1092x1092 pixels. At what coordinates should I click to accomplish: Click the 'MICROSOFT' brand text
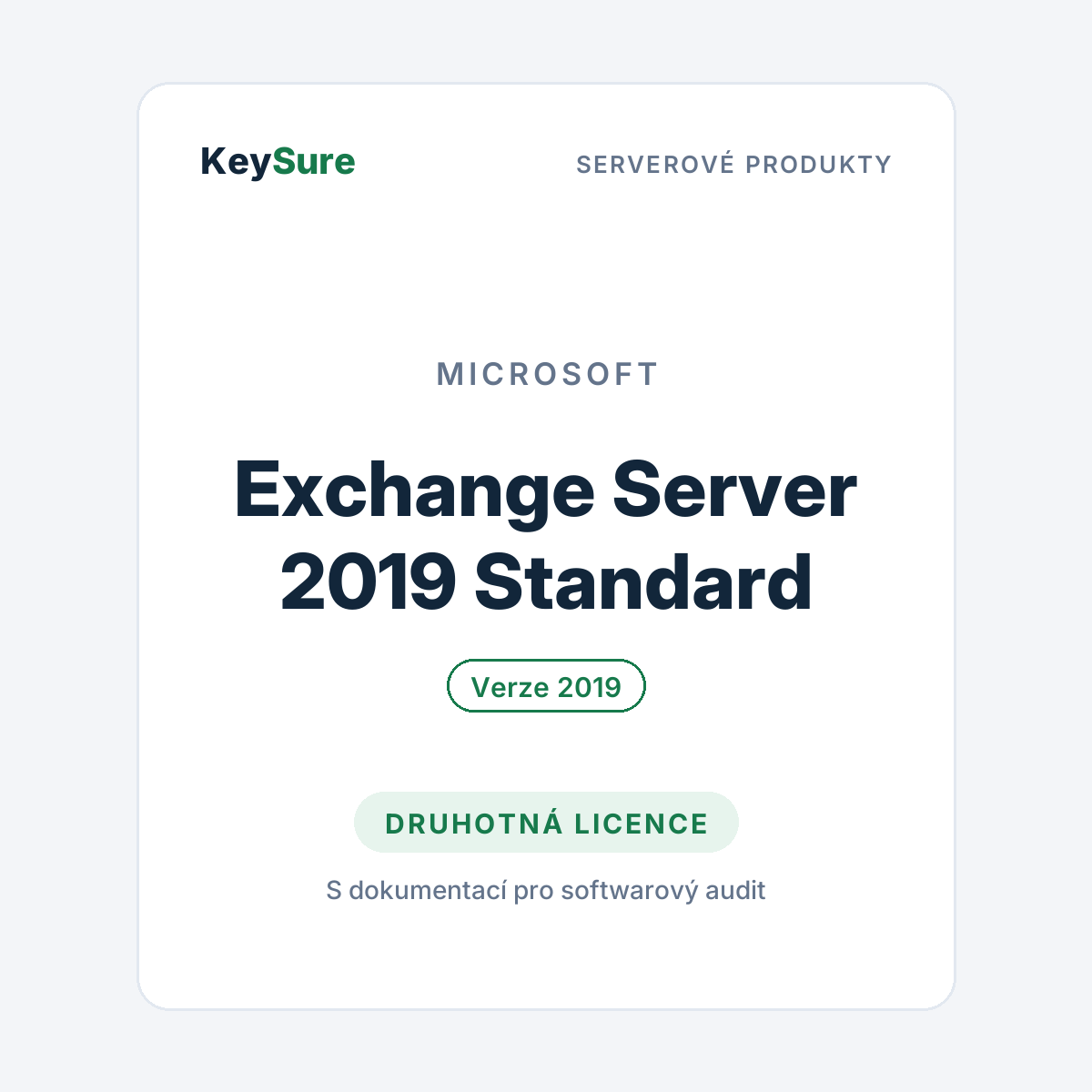547,374
